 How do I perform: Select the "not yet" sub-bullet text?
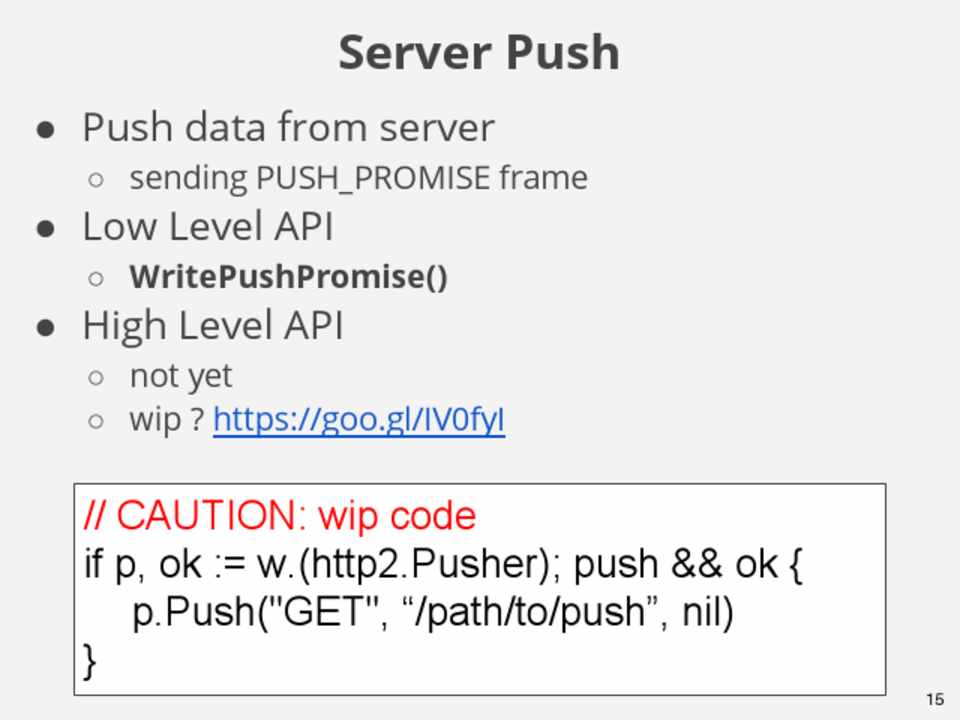180,376
